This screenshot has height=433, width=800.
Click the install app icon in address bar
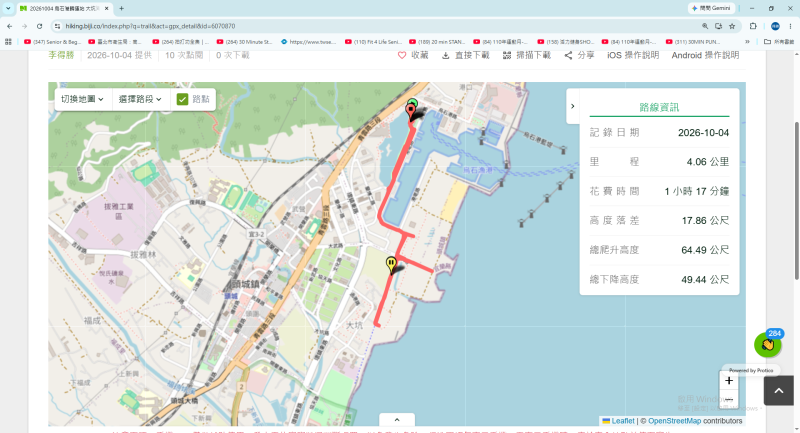[718, 26]
